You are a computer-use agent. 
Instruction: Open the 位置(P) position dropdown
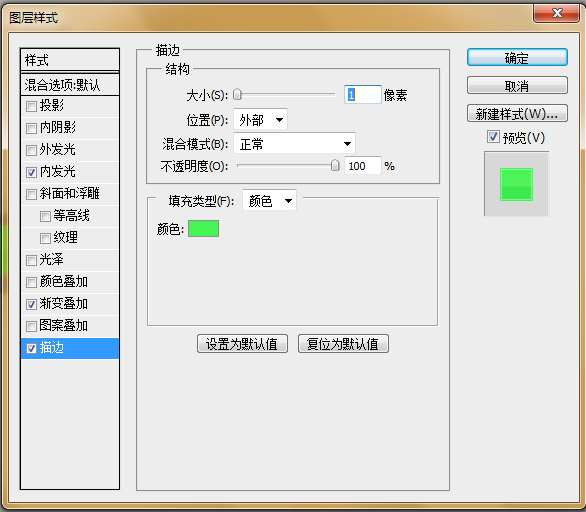click(x=260, y=120)
